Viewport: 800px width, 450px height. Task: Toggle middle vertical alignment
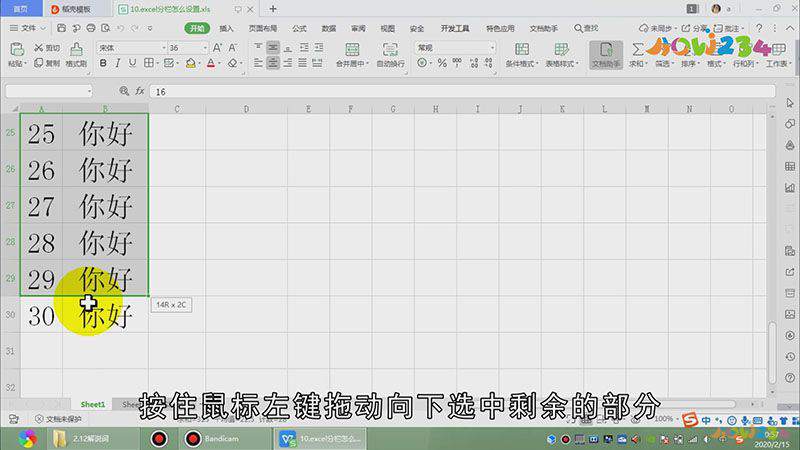coord(273,47)
